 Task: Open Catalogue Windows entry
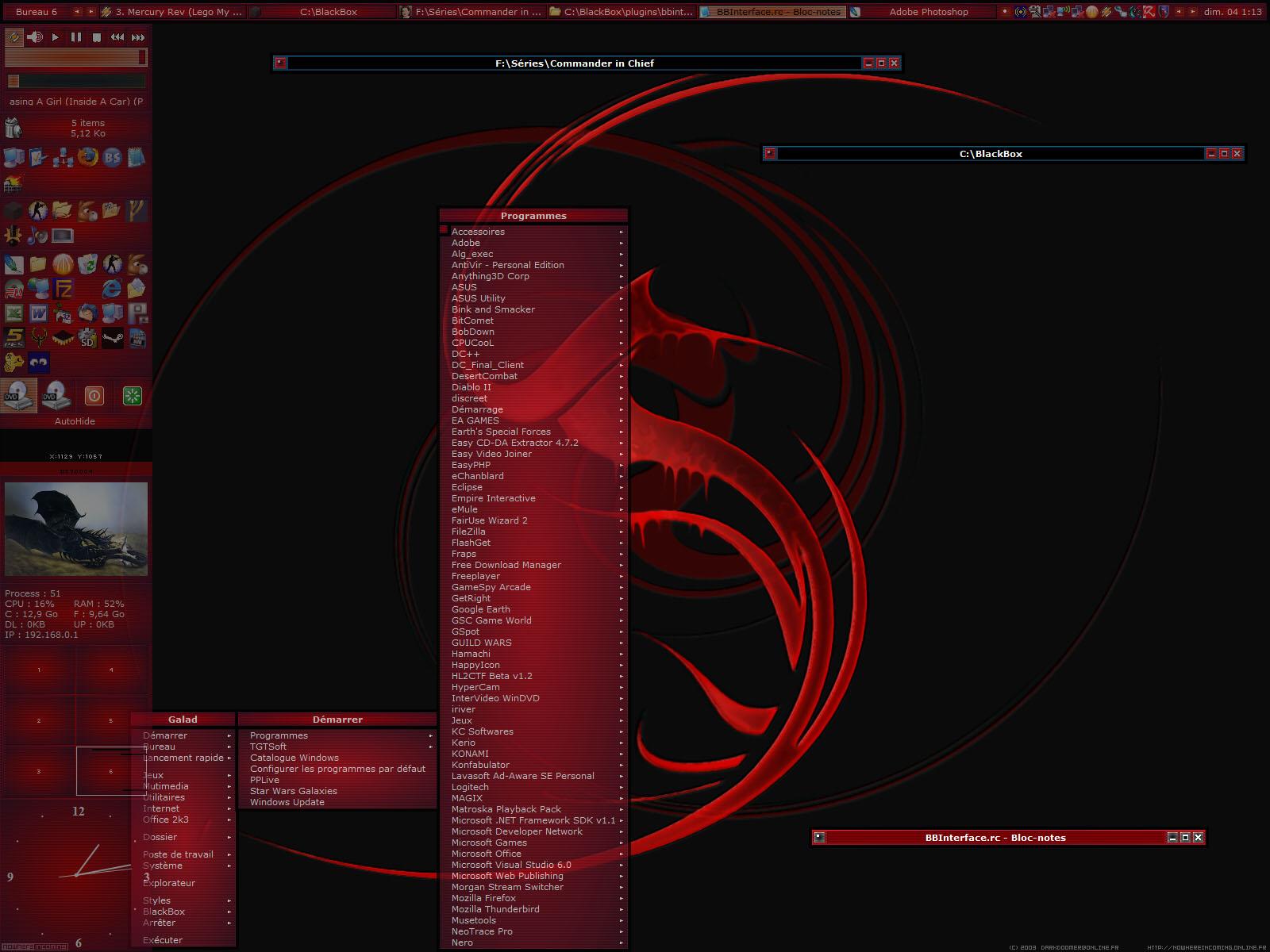(338, 758)
